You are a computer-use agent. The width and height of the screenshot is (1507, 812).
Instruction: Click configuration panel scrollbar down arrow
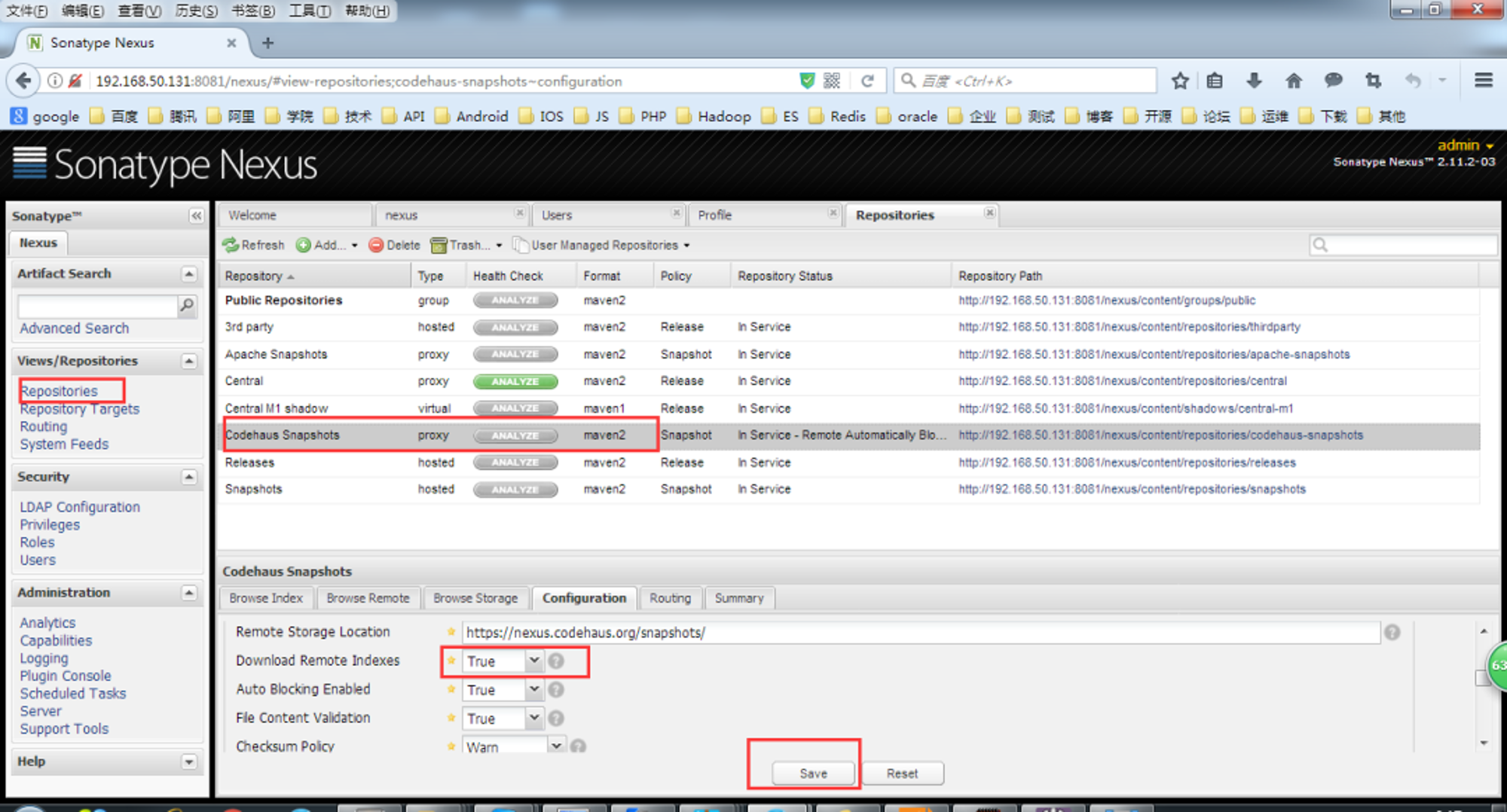coord(1484,743)
